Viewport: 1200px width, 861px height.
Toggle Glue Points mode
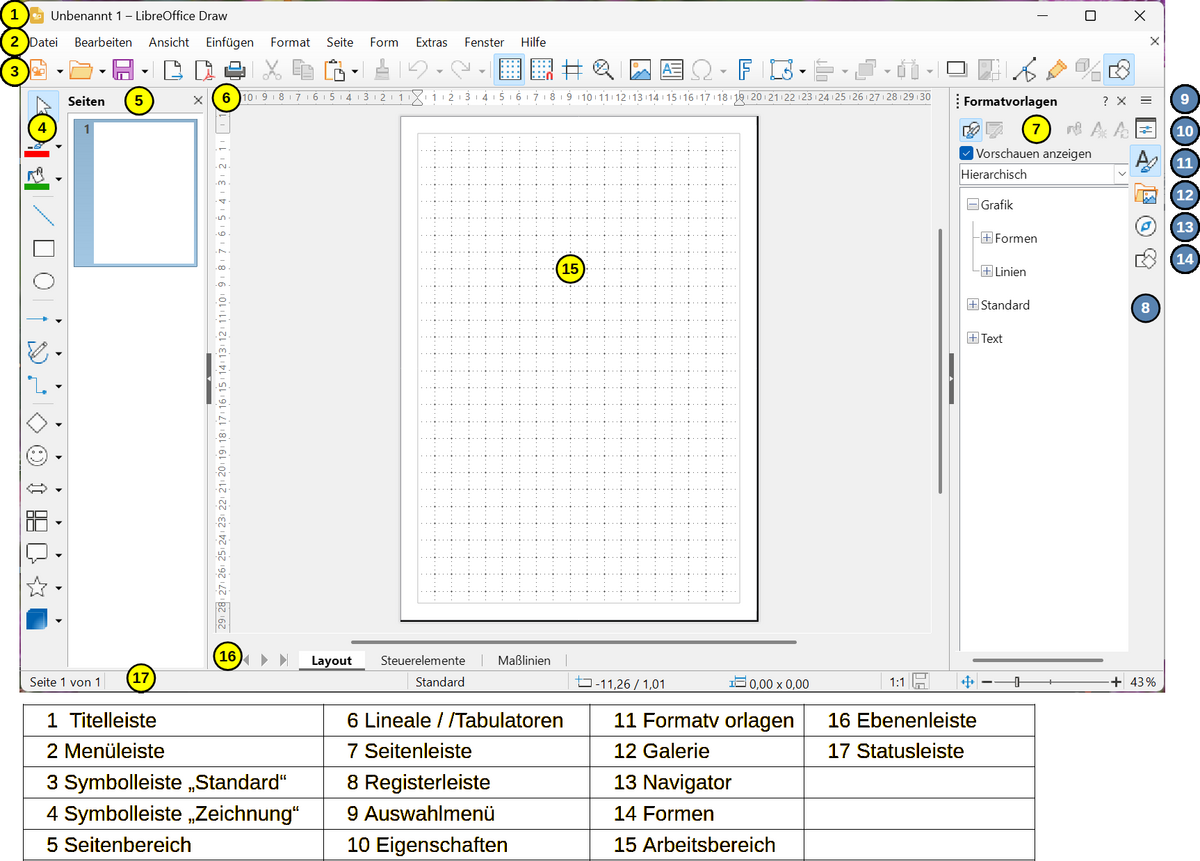coord(1056,70)
